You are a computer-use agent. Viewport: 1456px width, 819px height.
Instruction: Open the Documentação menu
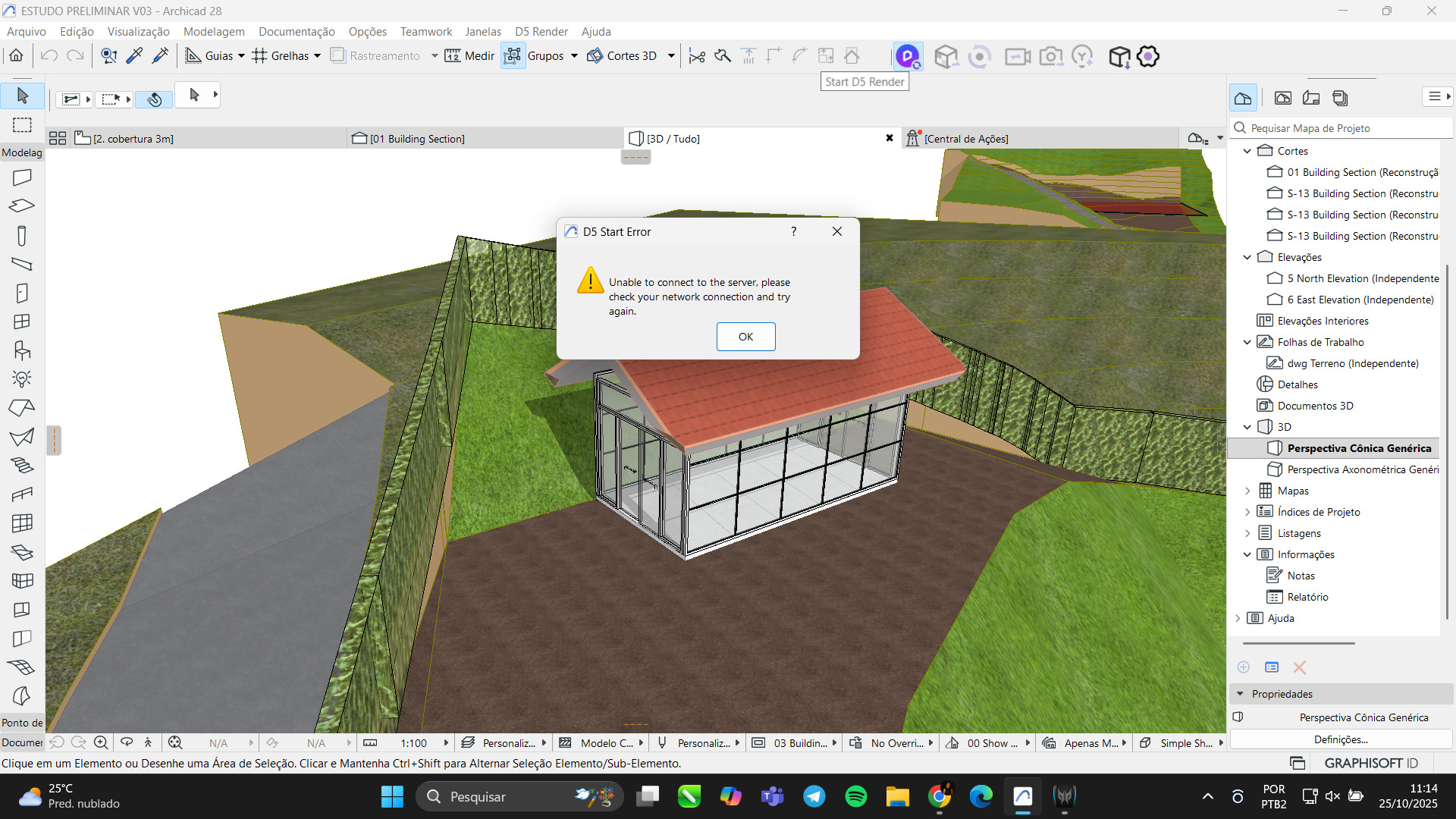tap(296, 32)
